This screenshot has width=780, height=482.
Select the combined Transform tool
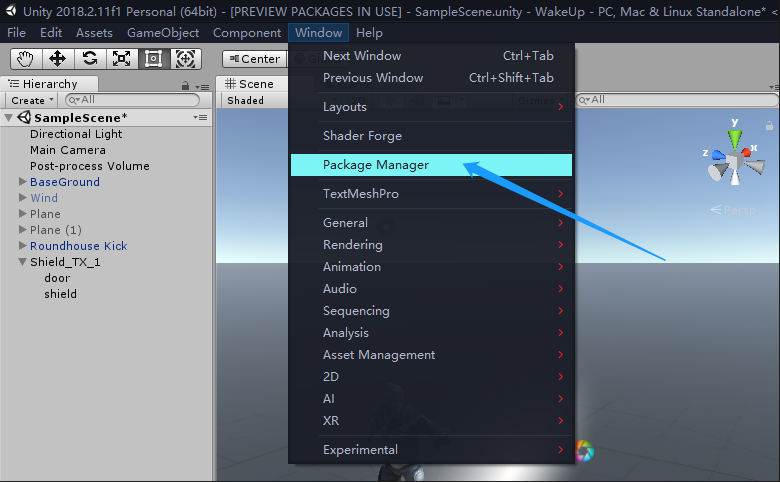pos(185,59)
